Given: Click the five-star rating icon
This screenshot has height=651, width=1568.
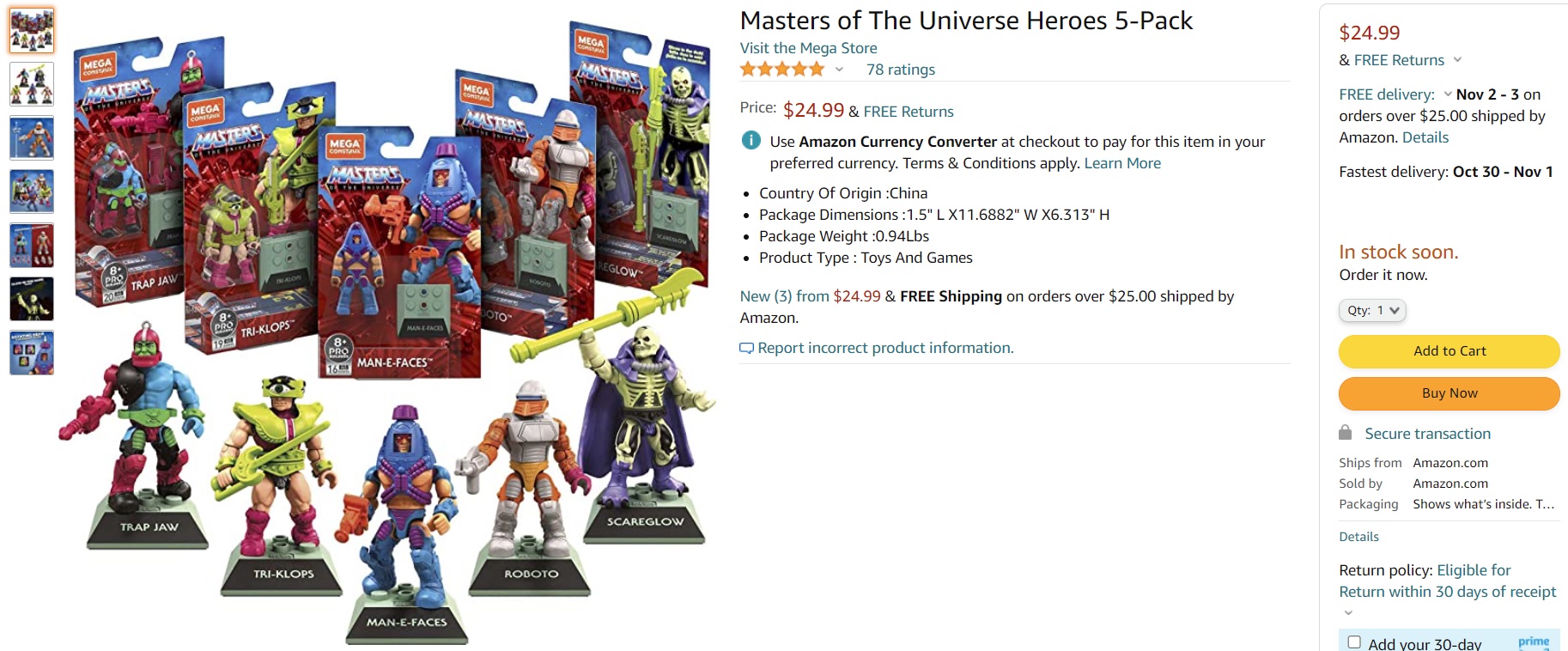Looking at the screenshot, I should (x=782, y=69).
